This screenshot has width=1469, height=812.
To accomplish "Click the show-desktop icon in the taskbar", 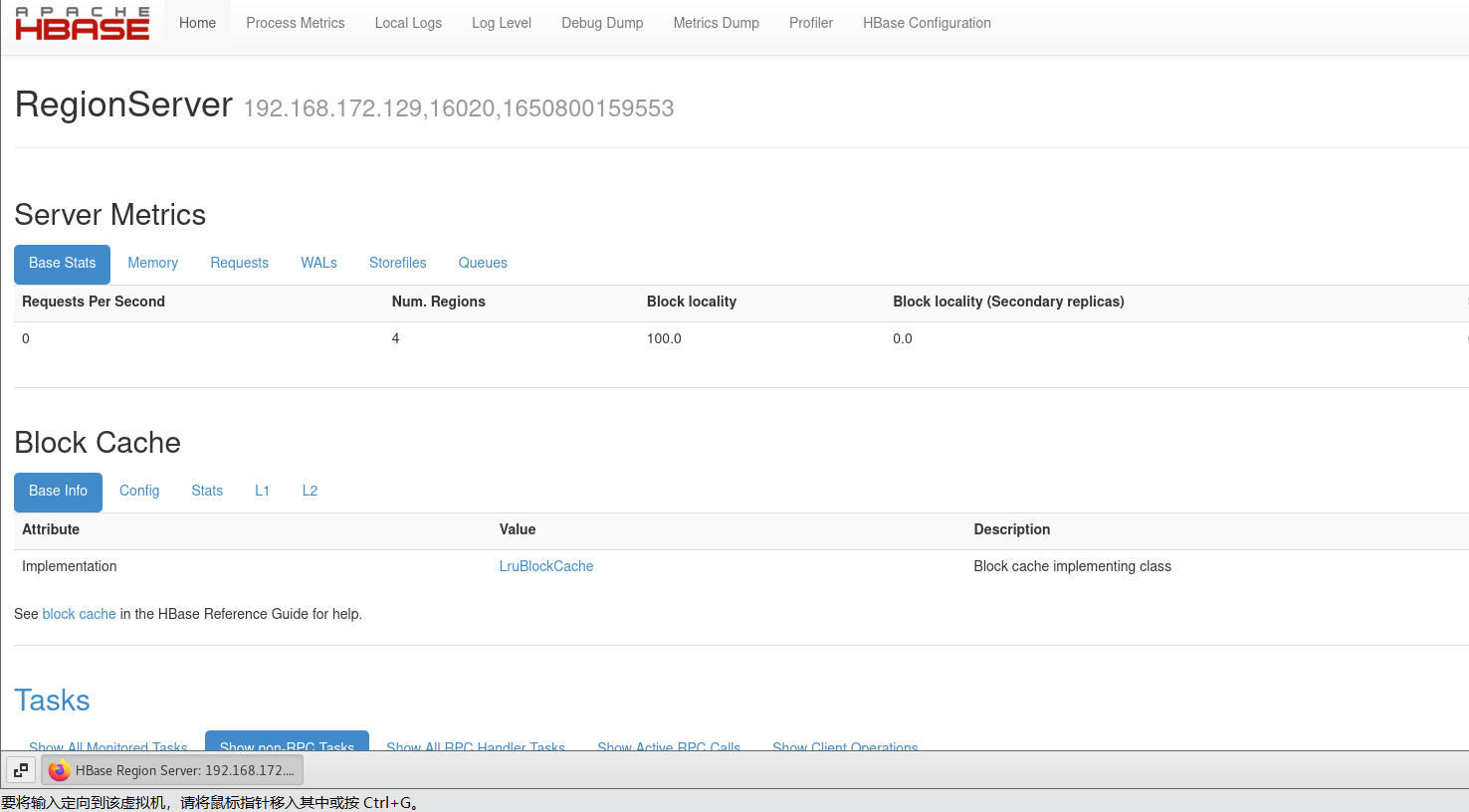I will point(21,770).
